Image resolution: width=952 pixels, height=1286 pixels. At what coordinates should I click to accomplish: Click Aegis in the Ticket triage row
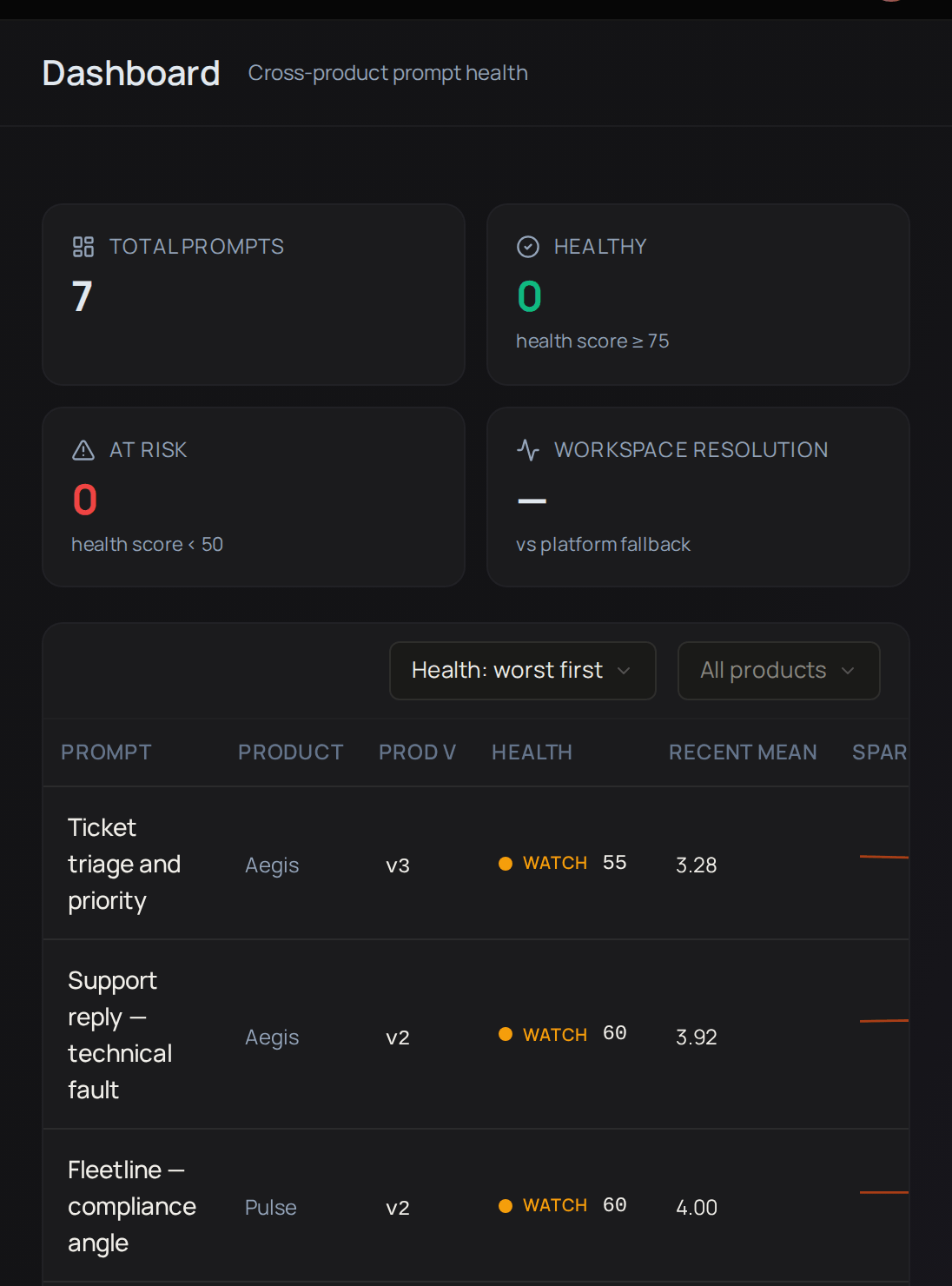coord(272,865)
